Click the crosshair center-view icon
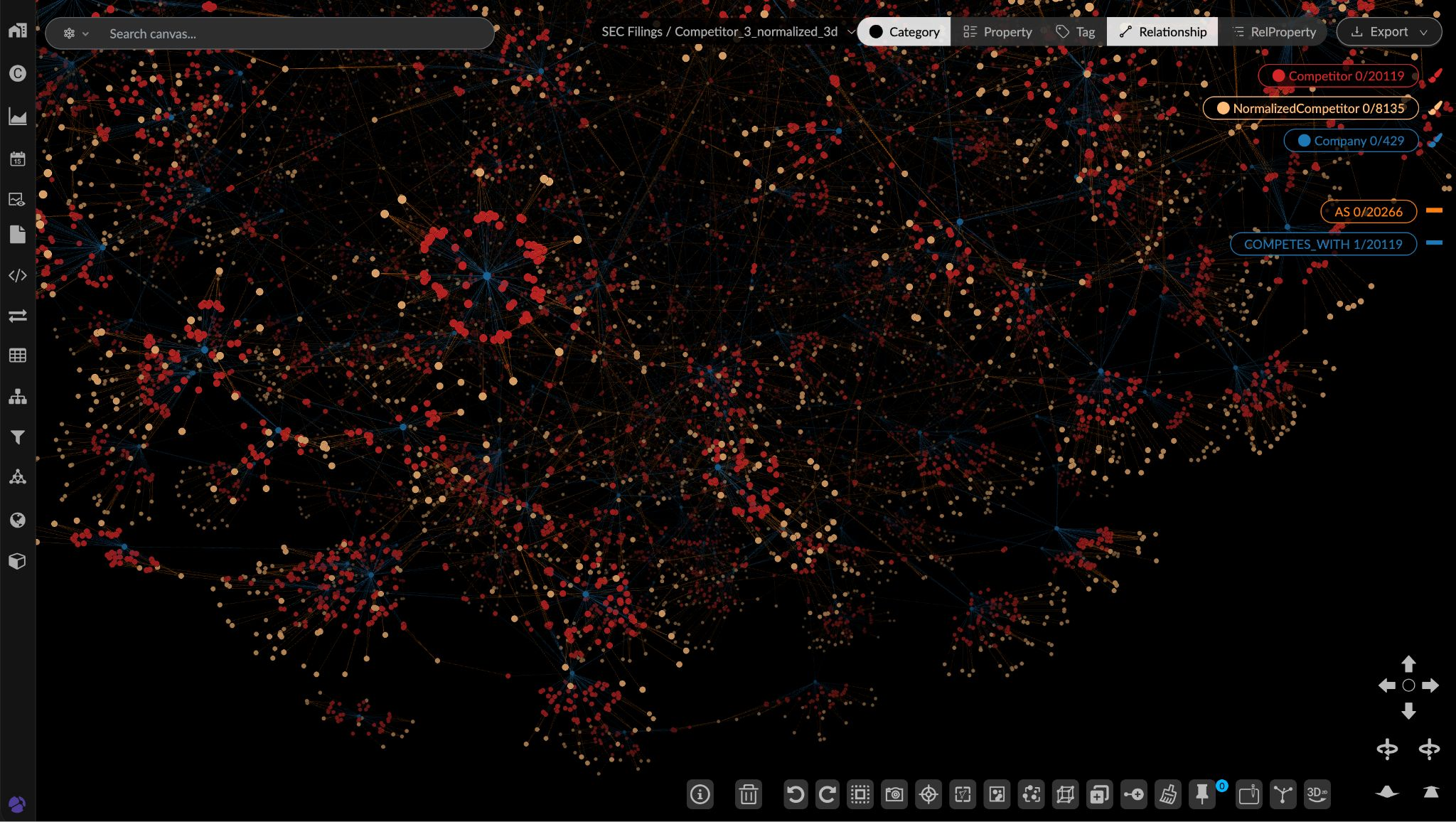The image size is (1456, 822). [x=928, y=794]
